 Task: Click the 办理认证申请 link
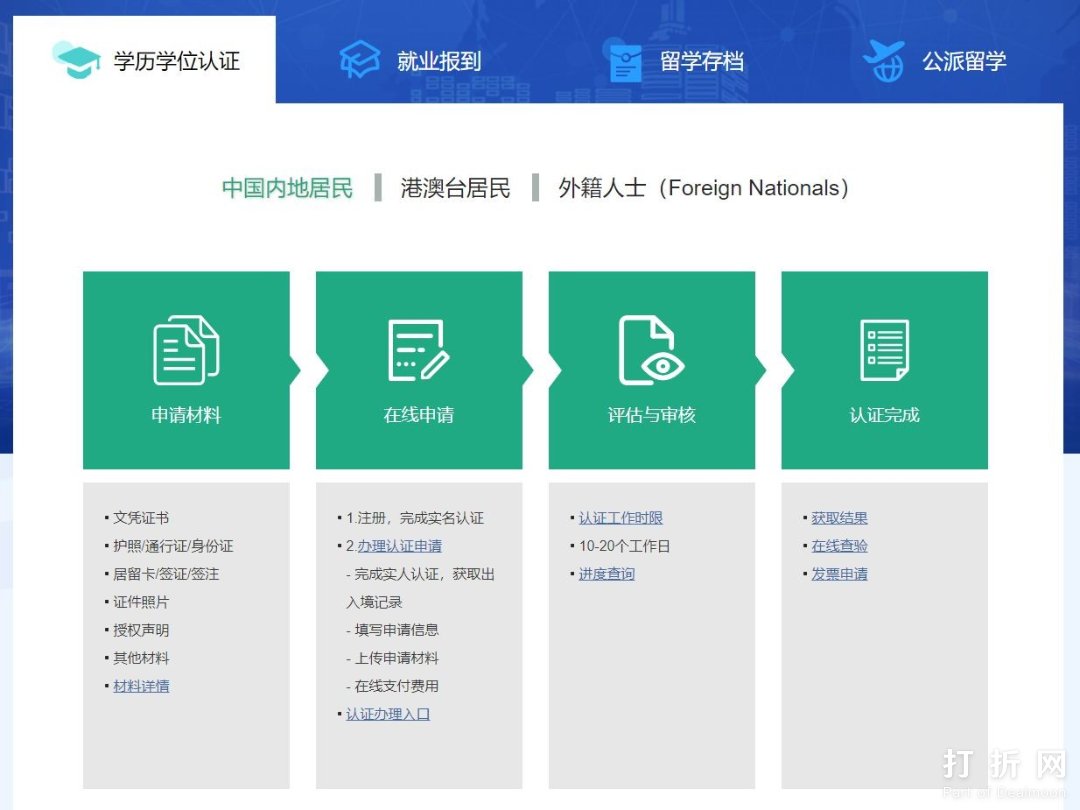[399, 546]
